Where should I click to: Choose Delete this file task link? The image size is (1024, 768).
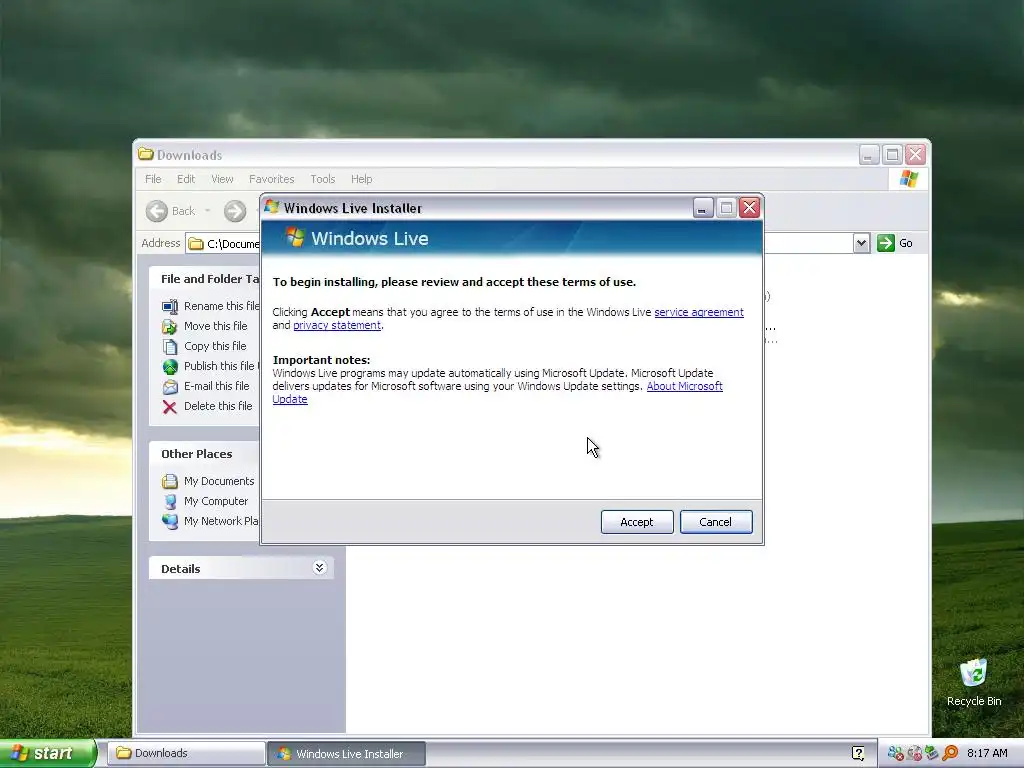(218, 406)
